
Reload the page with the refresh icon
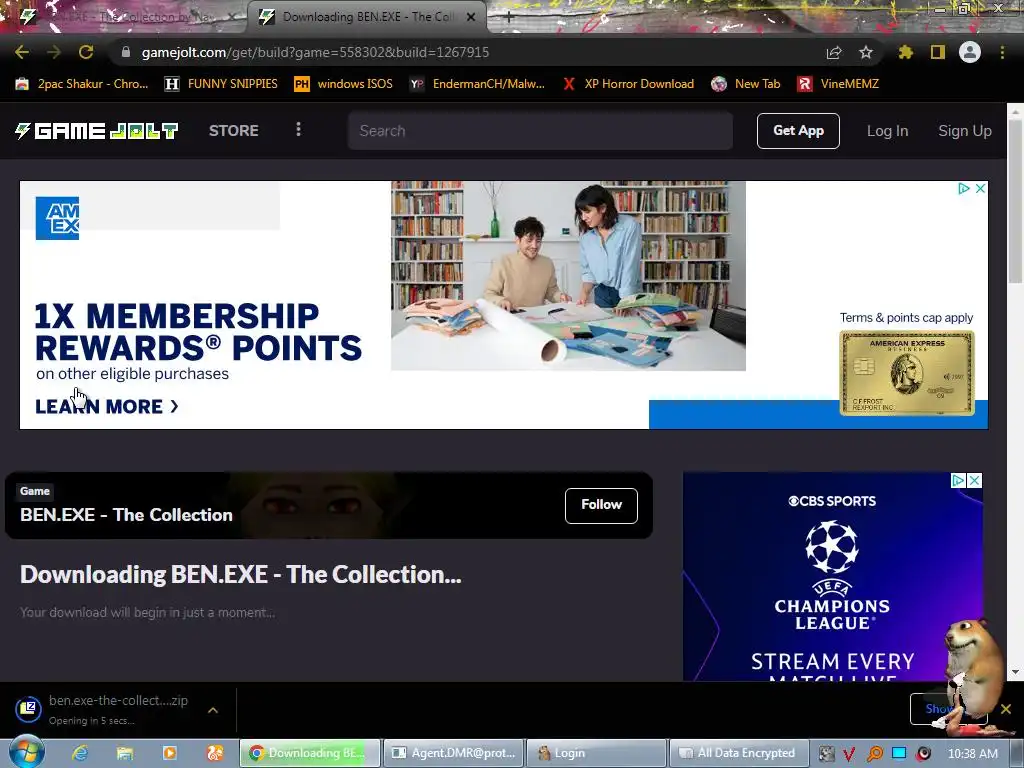coord(86,52)
